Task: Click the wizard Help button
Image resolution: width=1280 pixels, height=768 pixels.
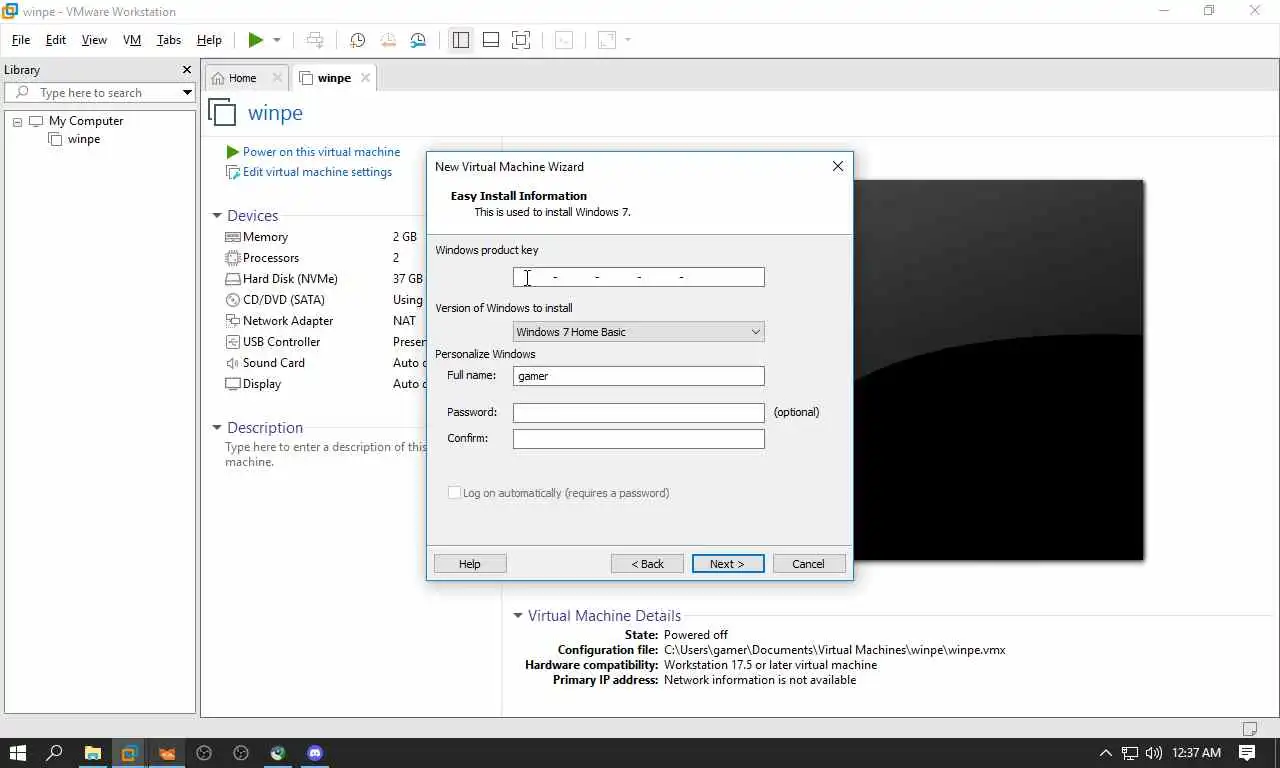Action: coord(470,564)
